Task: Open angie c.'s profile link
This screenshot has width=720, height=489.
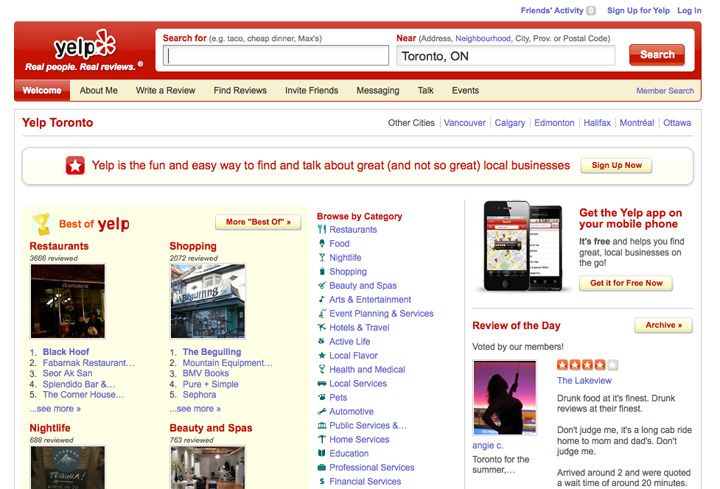Action: 488,445
